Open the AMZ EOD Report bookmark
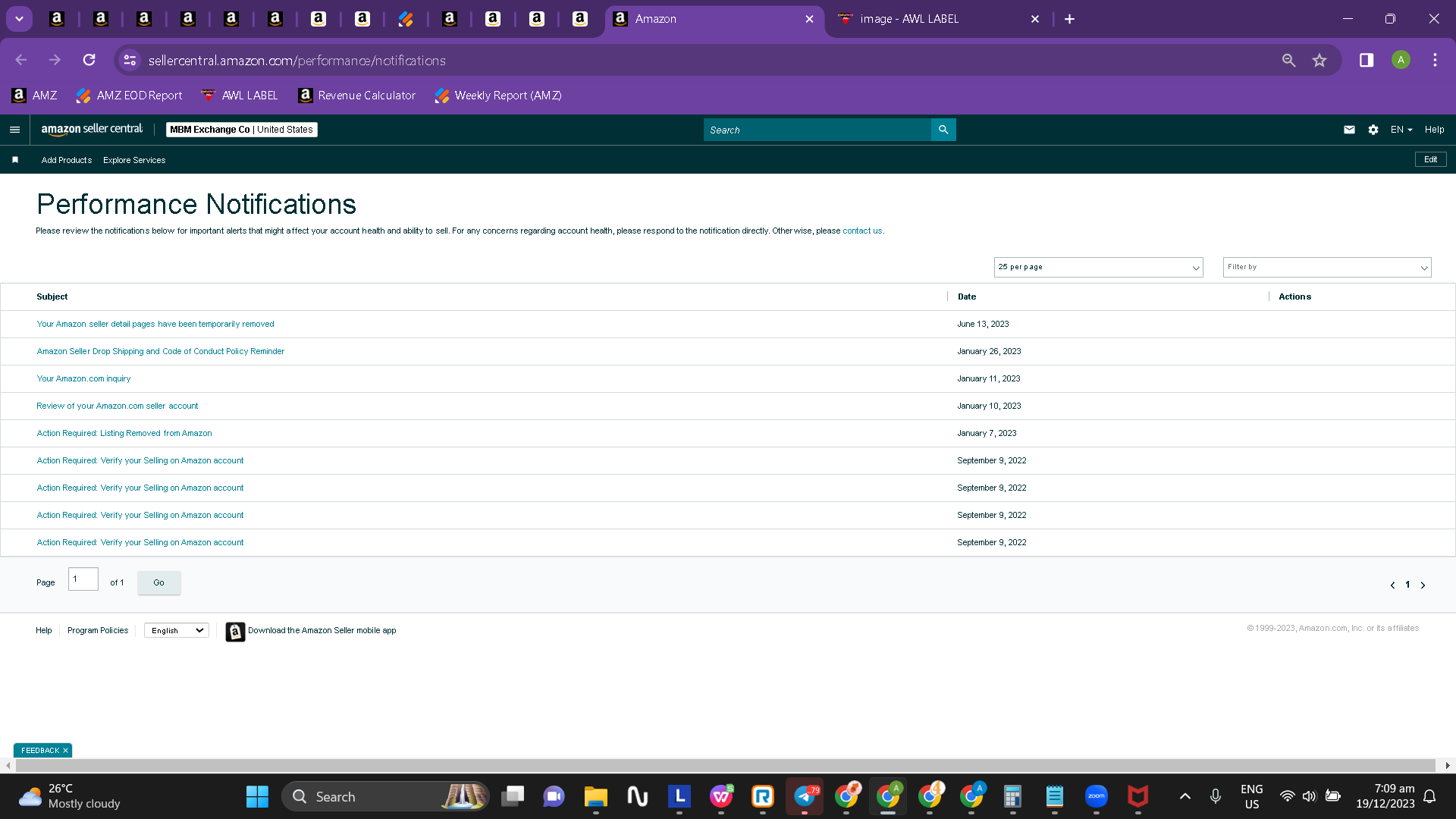Screen dimensions: 1456x819 tap(130, 96)
